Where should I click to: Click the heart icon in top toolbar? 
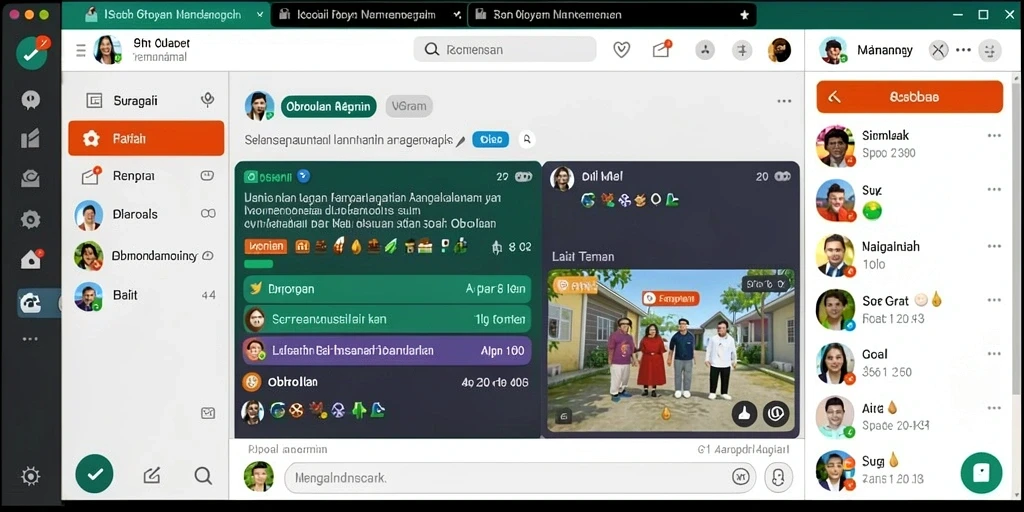(622, 50)
